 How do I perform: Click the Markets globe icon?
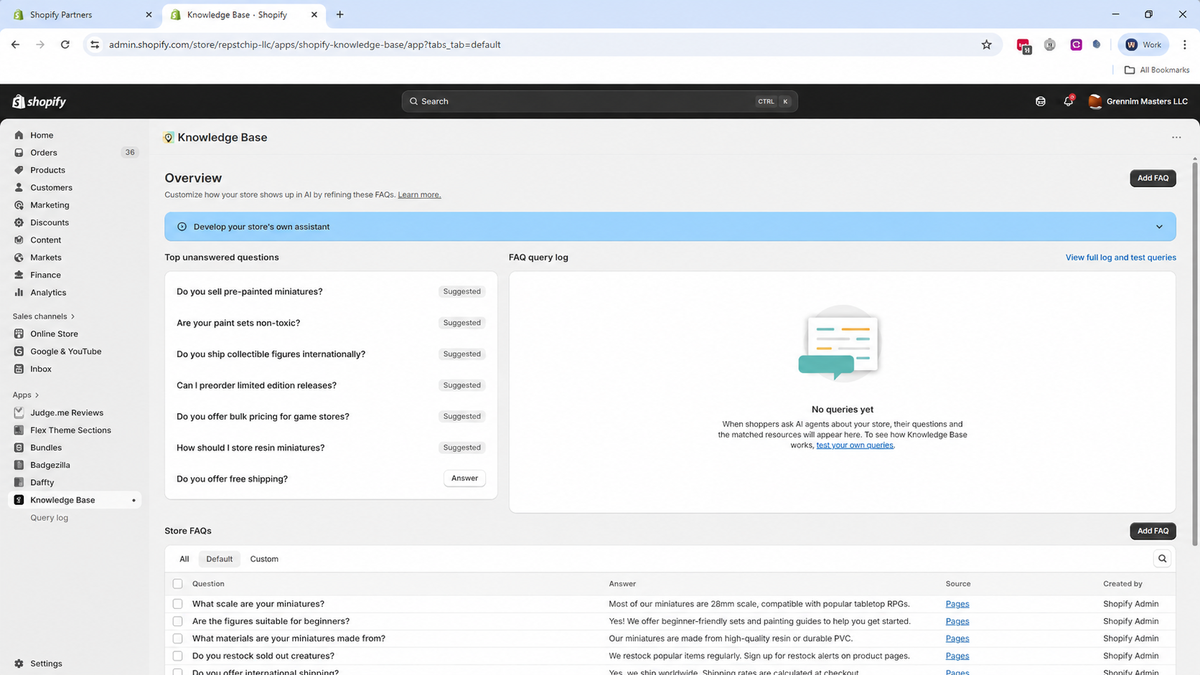click(x=19, y=258)
